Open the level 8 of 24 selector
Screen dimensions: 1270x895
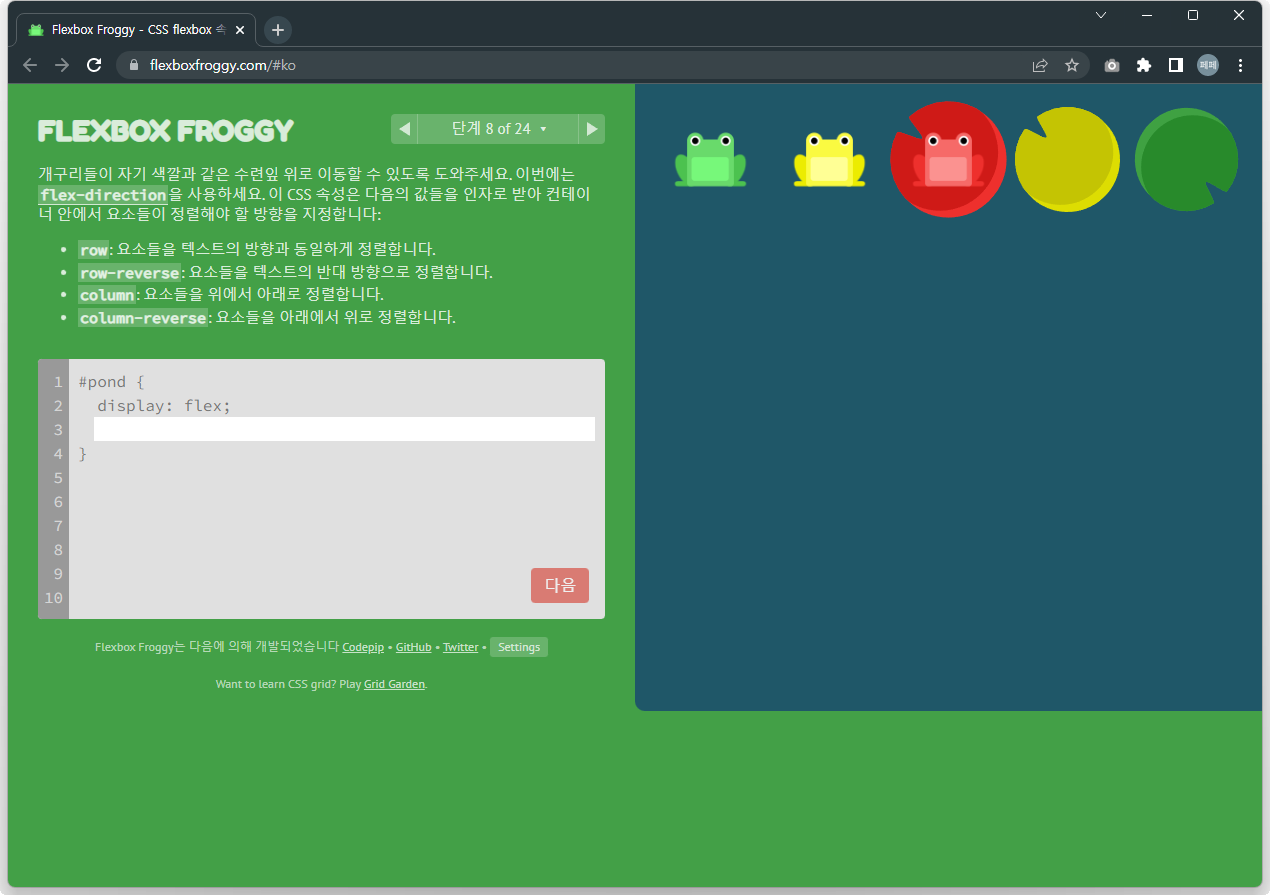498,129
